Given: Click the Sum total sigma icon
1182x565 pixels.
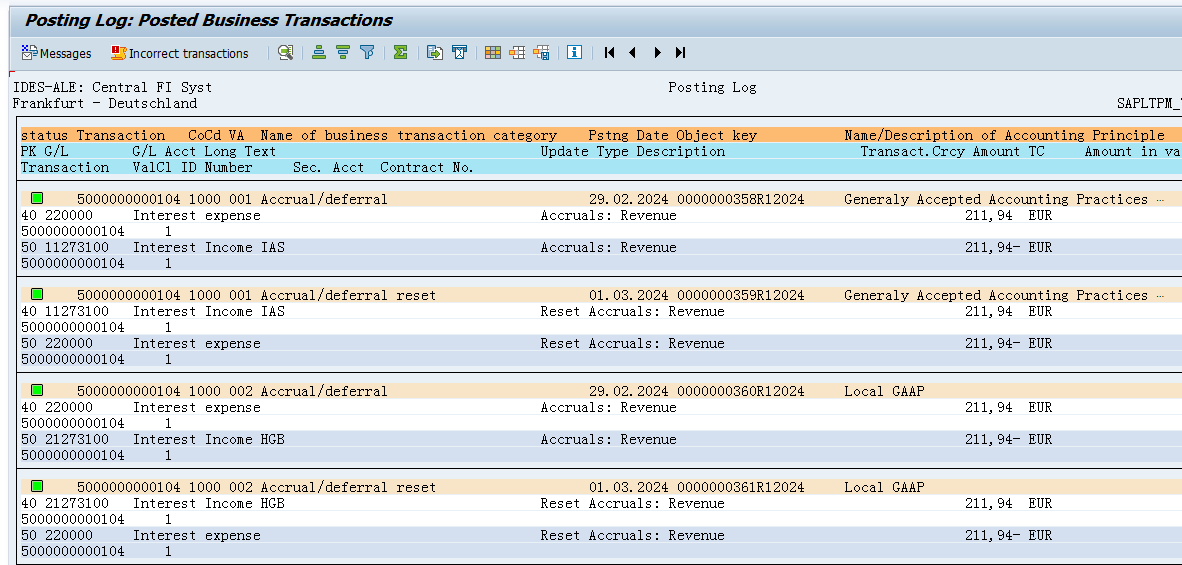Looking at the screenshot, I should coord(400,53).
